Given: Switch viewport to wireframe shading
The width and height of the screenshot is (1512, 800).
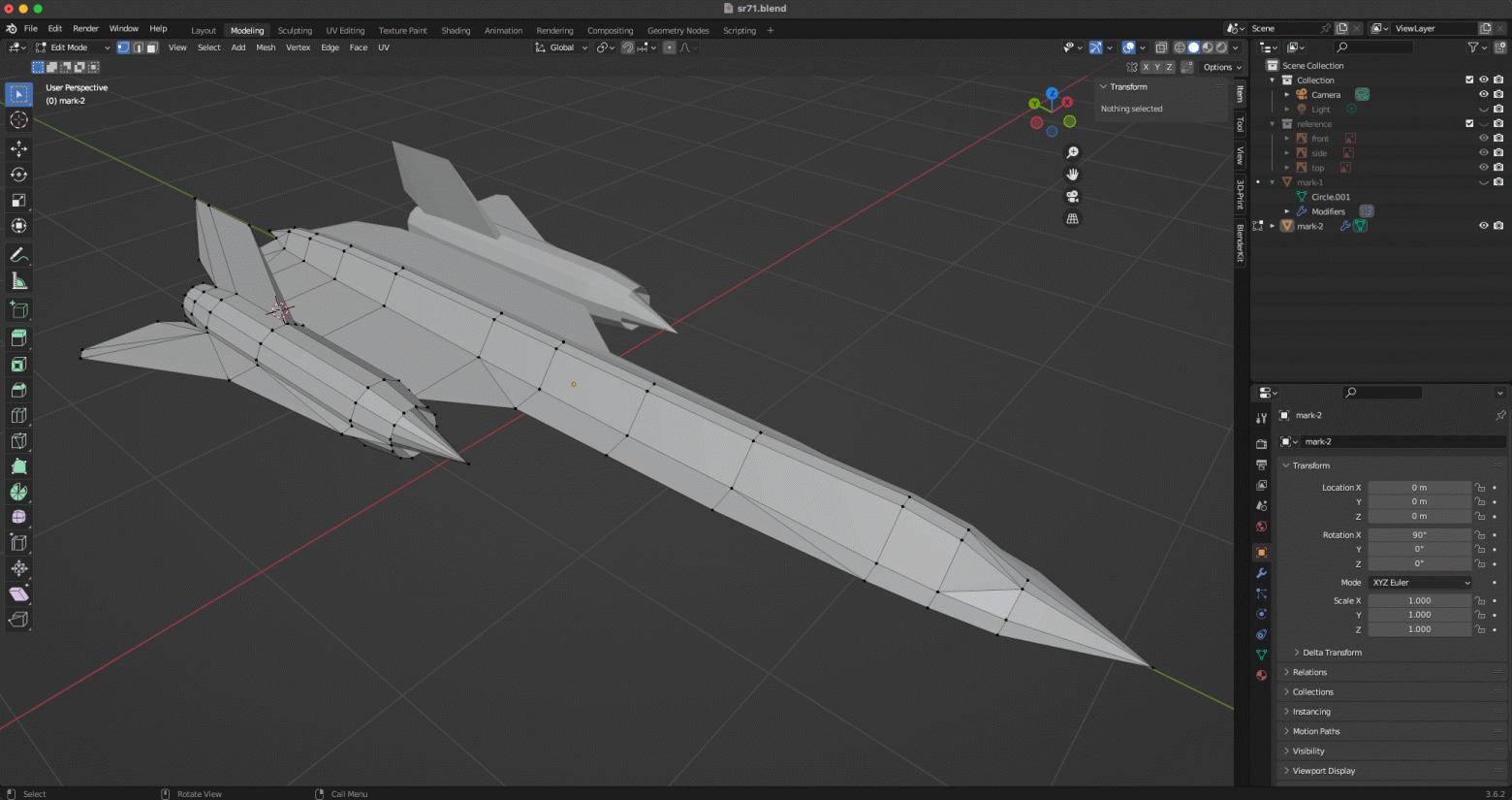Looking at the screenshot, I should pyautogui.click(x=1179, y=48).
